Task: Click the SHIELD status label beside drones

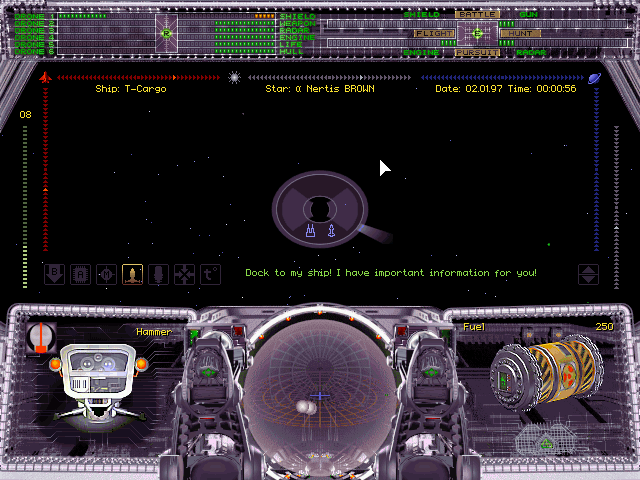Action: click(x=298, y=16)
